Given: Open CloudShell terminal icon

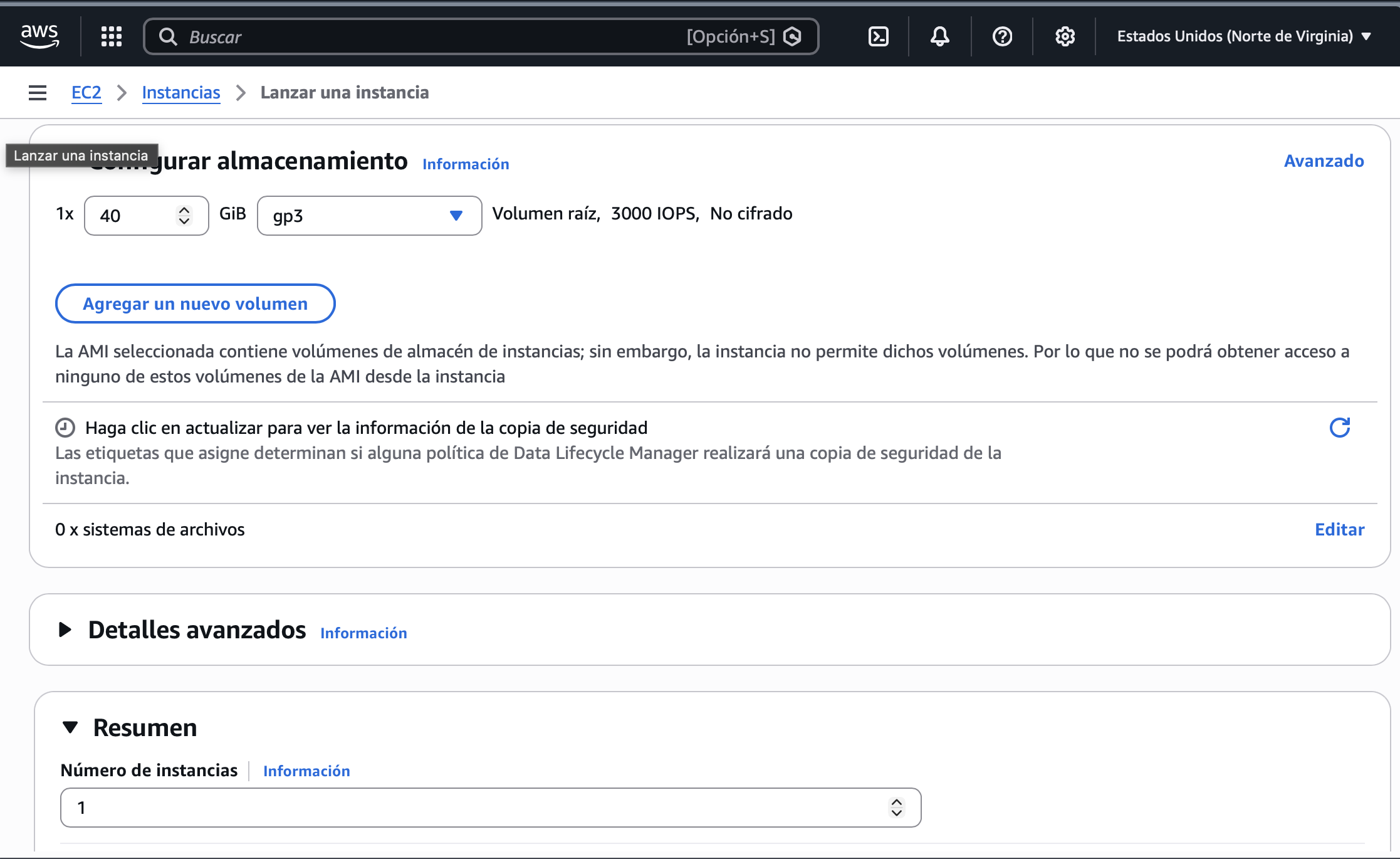Looking at the screenshot, I should 878,36.
